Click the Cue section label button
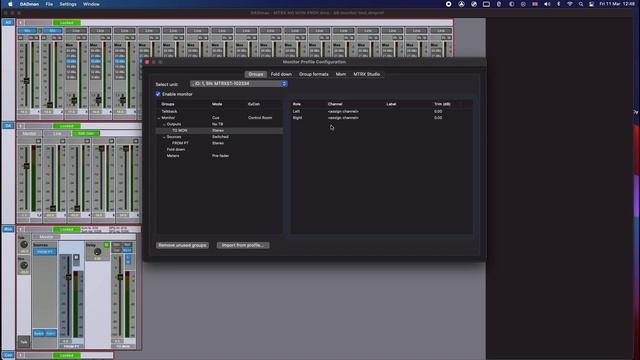The height and width of the screenshot is (360, 640). click(8, 355)
